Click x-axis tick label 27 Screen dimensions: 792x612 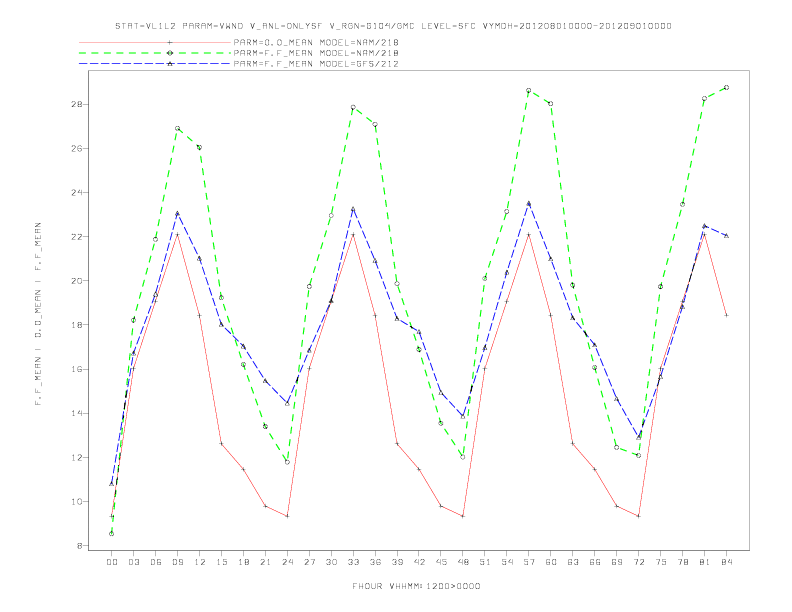click(309, 562)
